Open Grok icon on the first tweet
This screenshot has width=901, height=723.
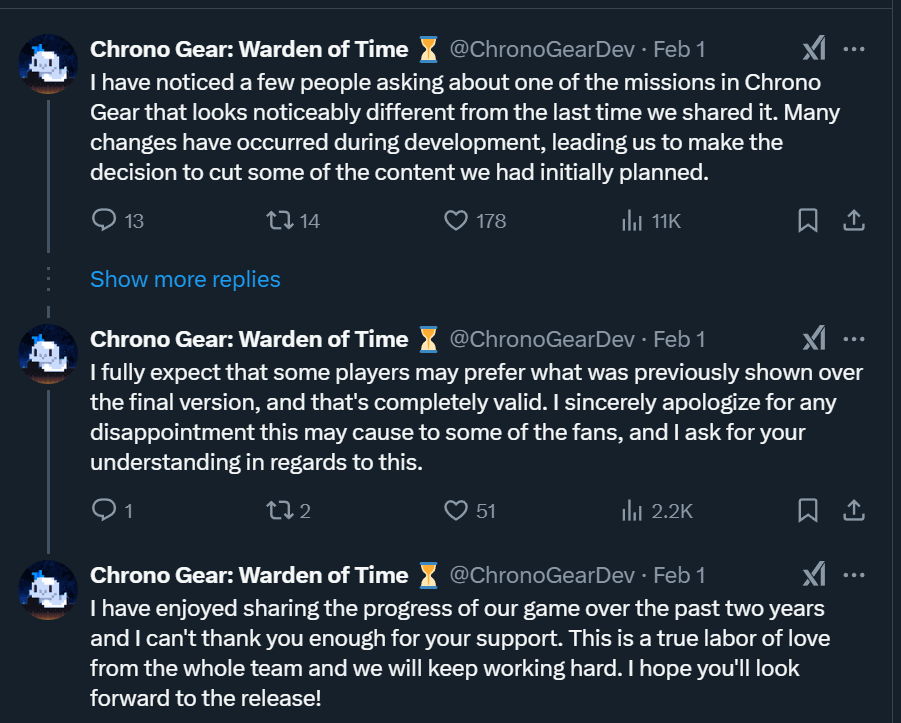coord(814,49)
